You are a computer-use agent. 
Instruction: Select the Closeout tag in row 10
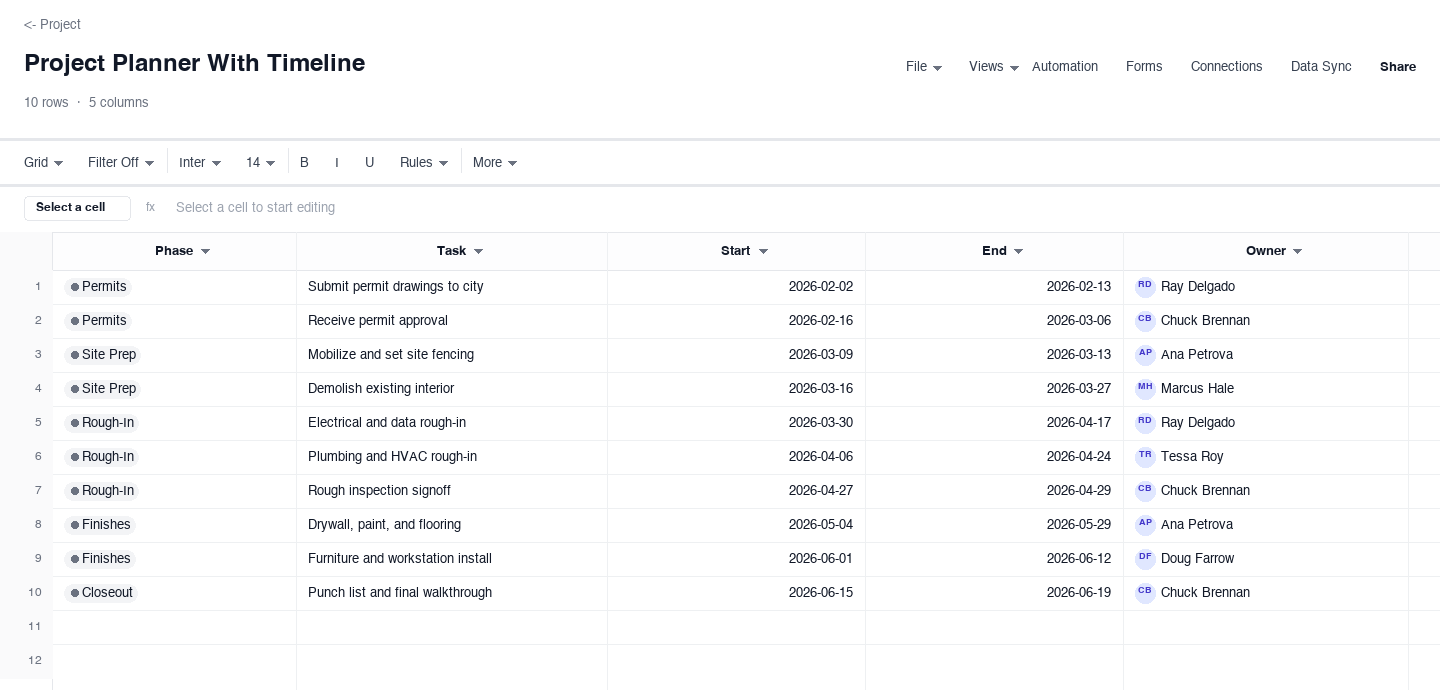[101, 593]
